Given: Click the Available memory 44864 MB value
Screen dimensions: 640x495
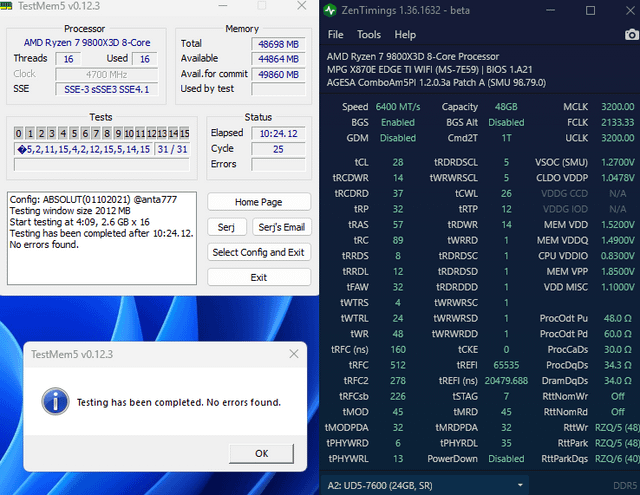Looking at the screenshot, I should point(278,59).
